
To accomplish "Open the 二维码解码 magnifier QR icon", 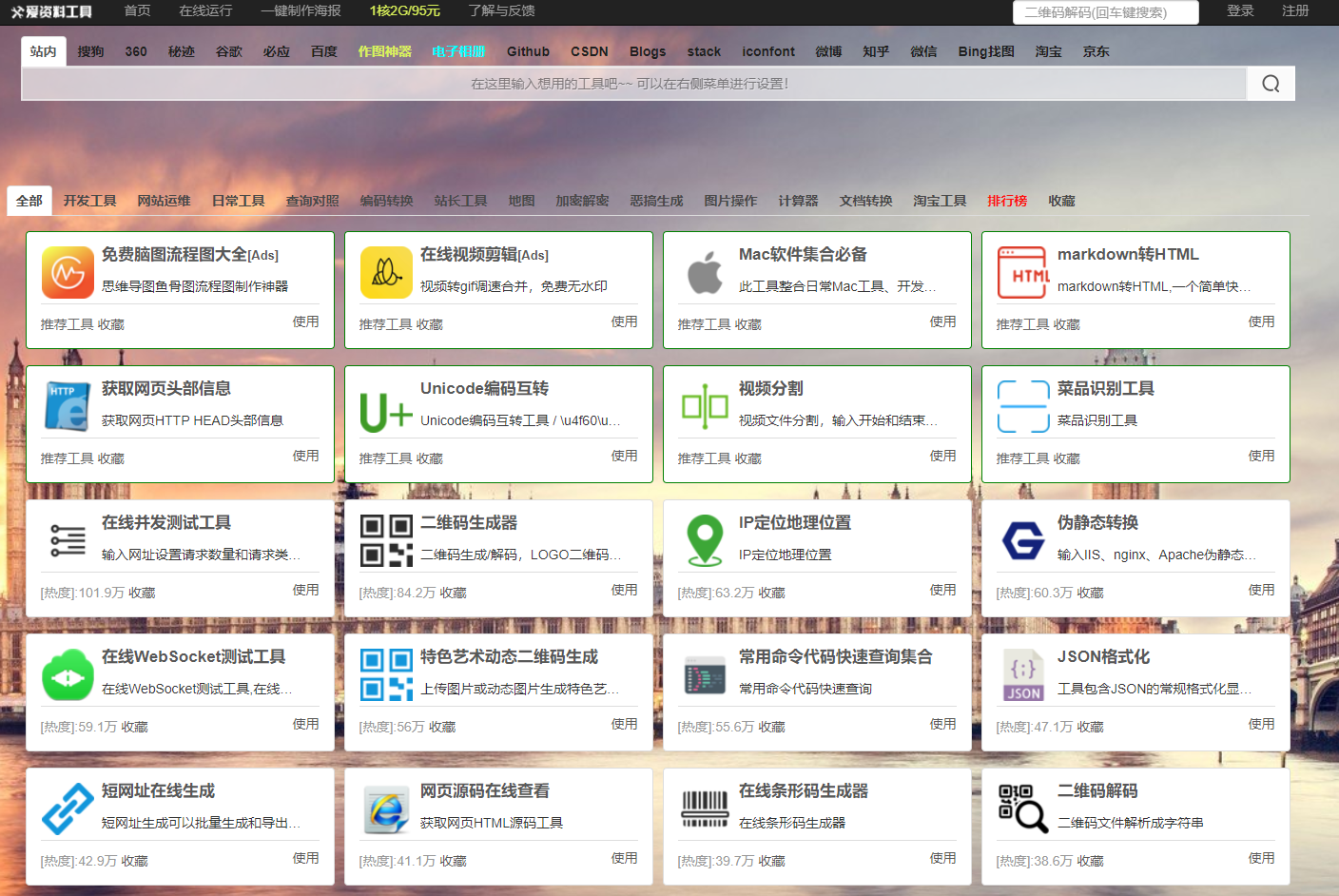I will [x=1023, y=808].
